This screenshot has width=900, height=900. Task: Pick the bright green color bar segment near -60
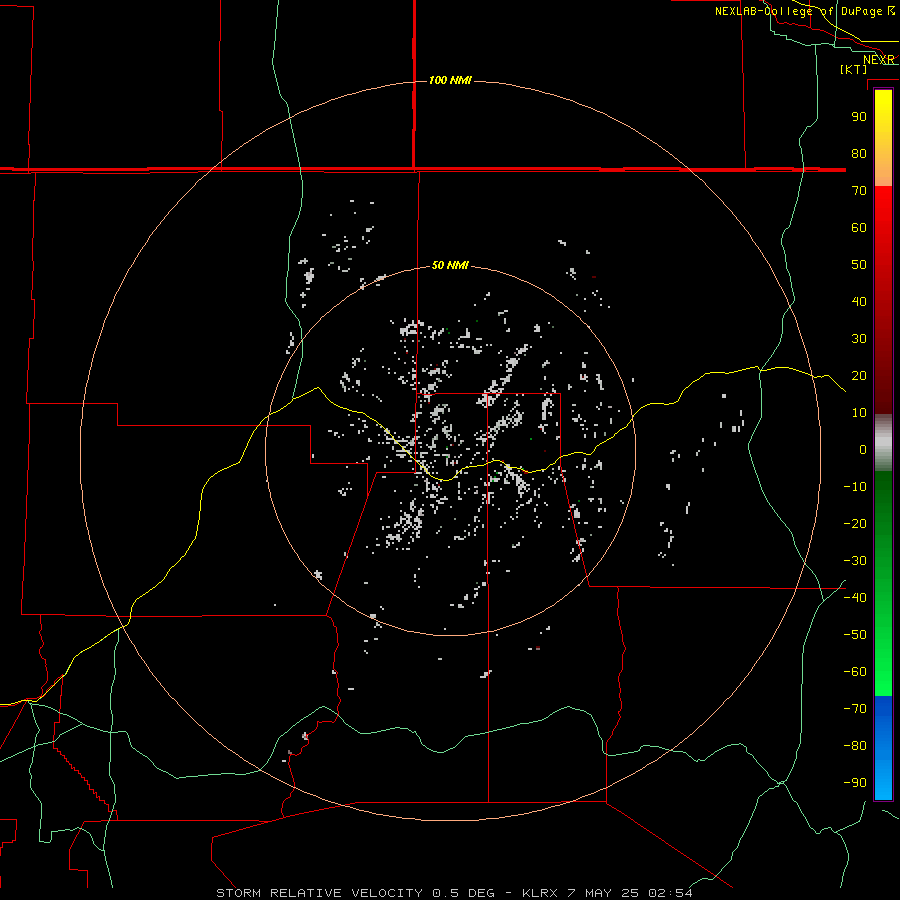tap(883, 674)
